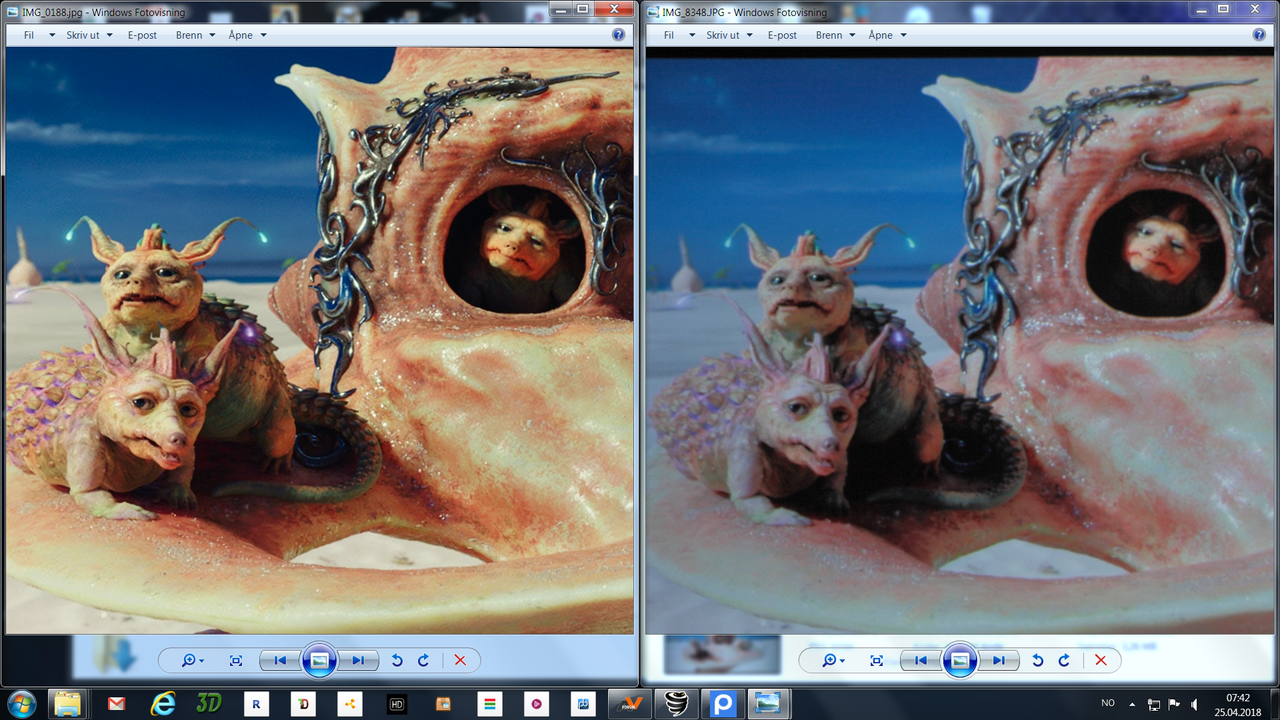Rotate clockwise in IMG_8348 window

tap(1063, 660)
